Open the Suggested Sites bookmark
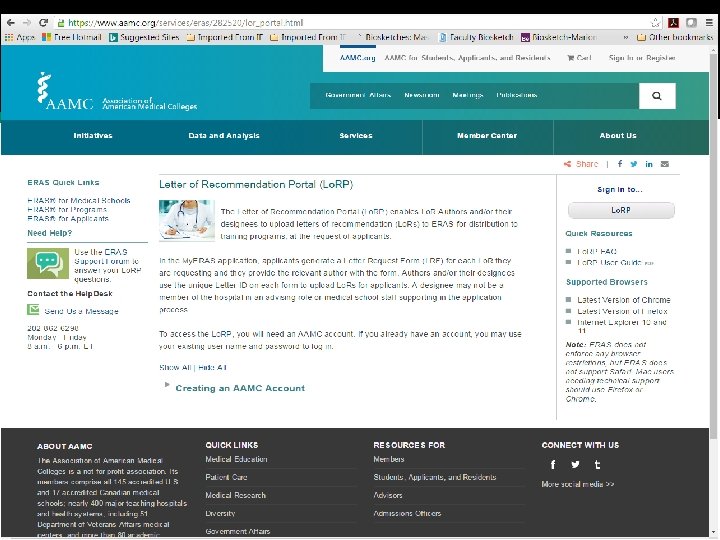 tap(144, 37)
